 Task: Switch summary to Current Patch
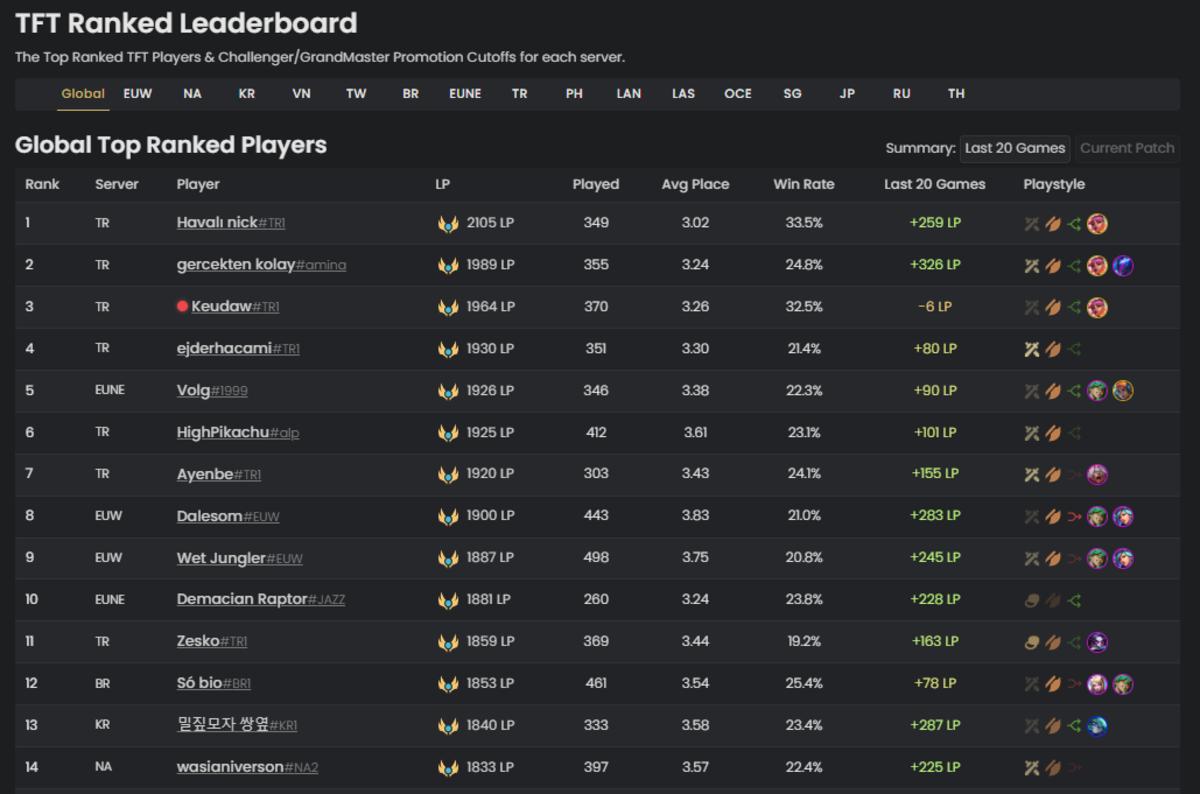pyautogui.click(x=1127, y=148)
